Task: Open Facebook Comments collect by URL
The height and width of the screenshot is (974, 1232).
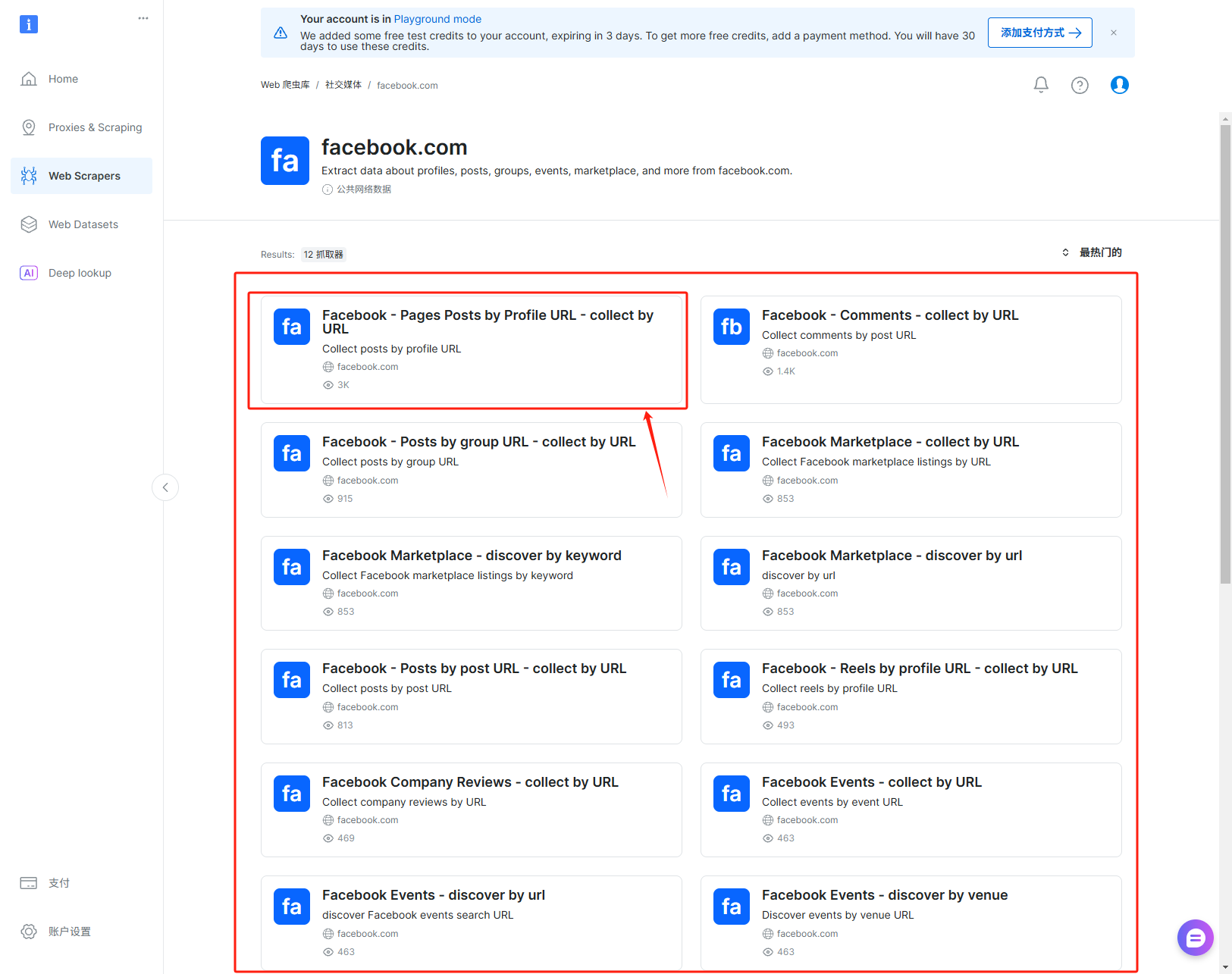Action: click(911, 349)
